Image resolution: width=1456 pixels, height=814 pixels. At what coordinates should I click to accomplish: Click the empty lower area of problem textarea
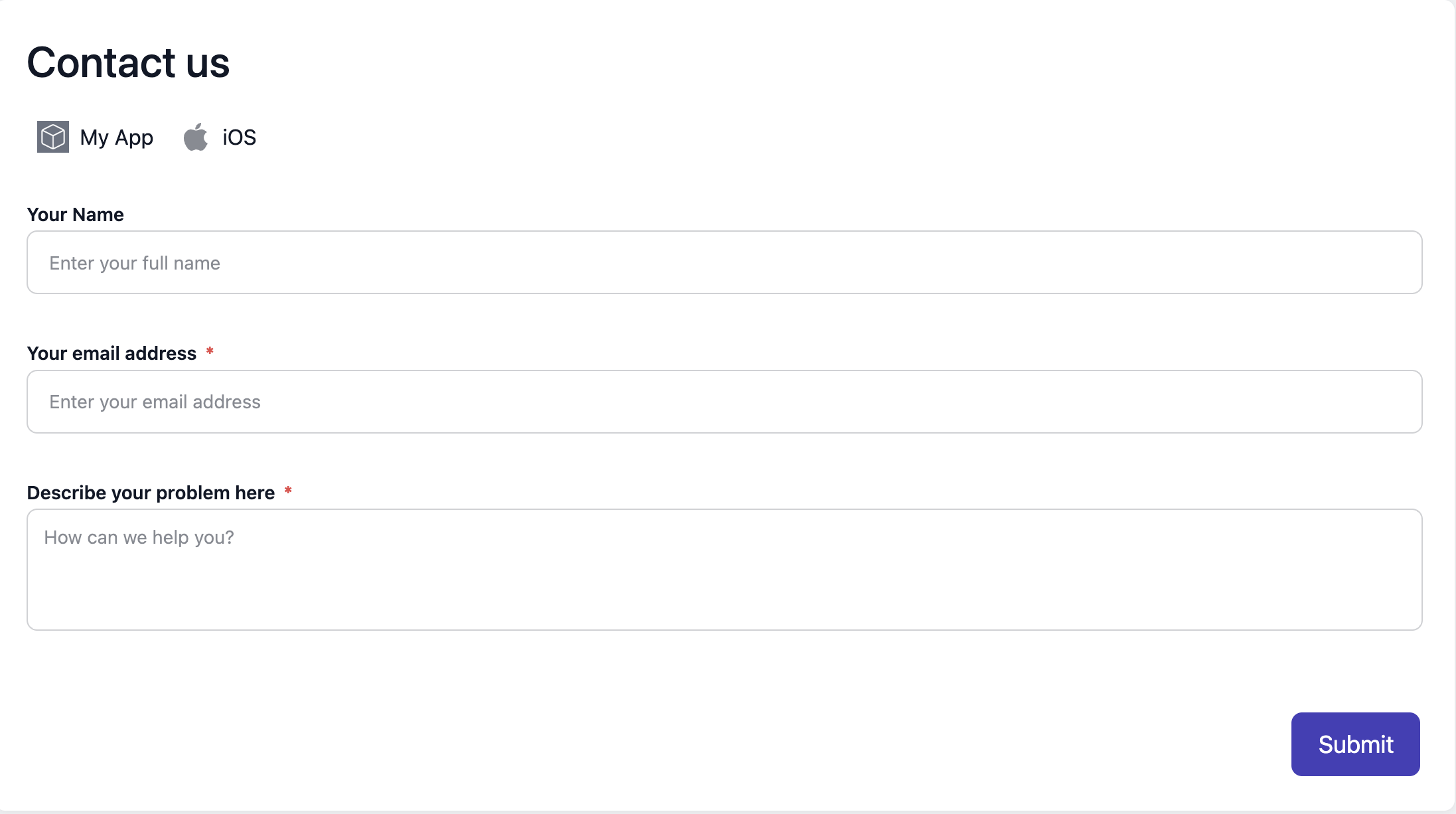click(725, 594)
